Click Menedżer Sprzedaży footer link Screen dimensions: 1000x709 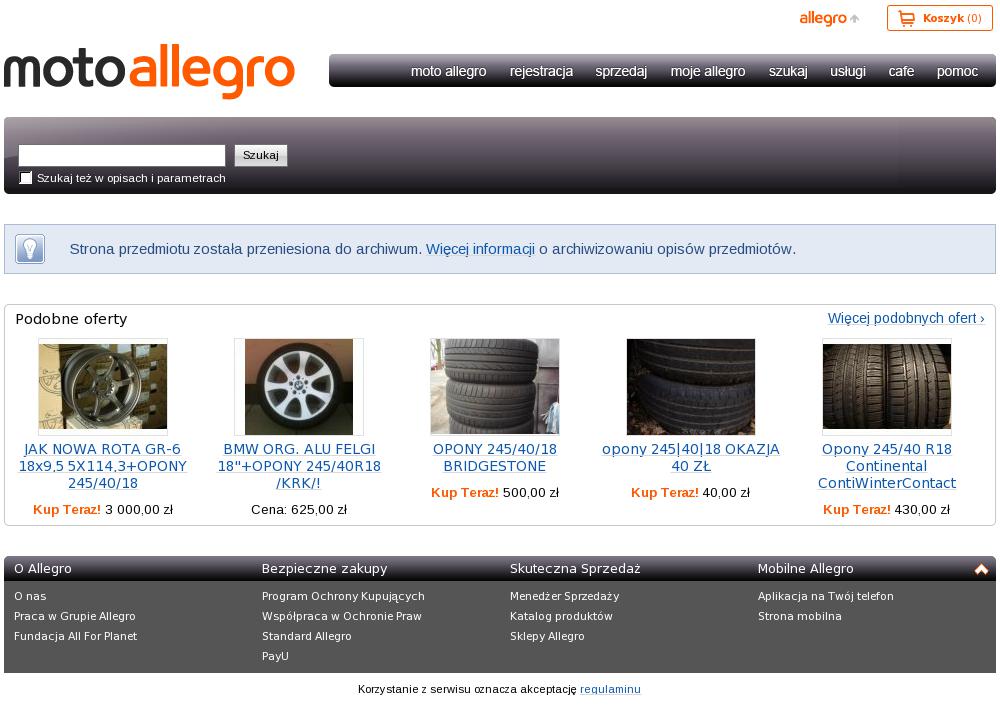tap(564, 596)
